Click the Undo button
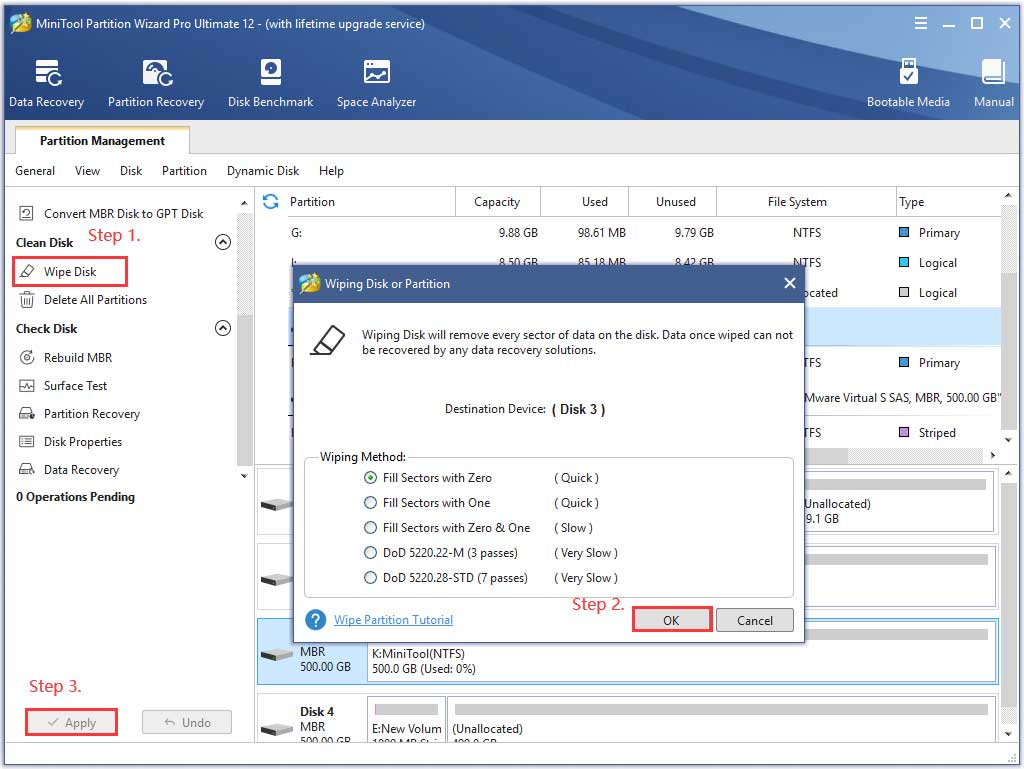 click(187, 722)
